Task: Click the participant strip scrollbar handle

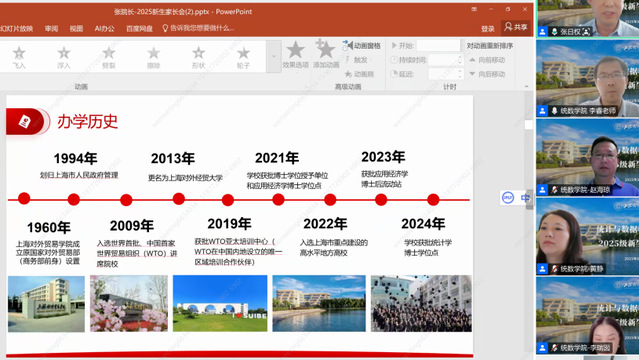Action: pyautogui.click(x=529, y=200)
